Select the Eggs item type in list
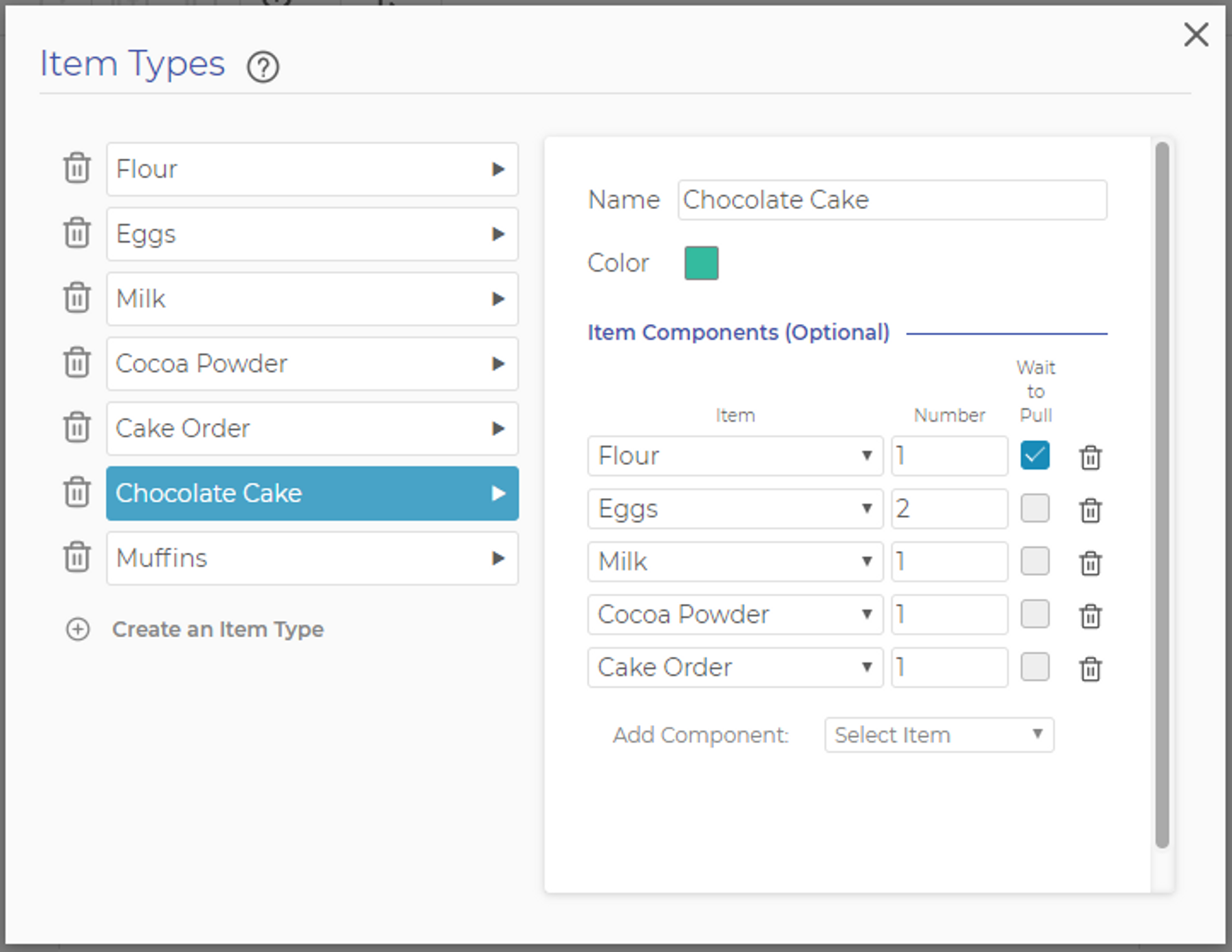1232x952 pixels. 312,234
